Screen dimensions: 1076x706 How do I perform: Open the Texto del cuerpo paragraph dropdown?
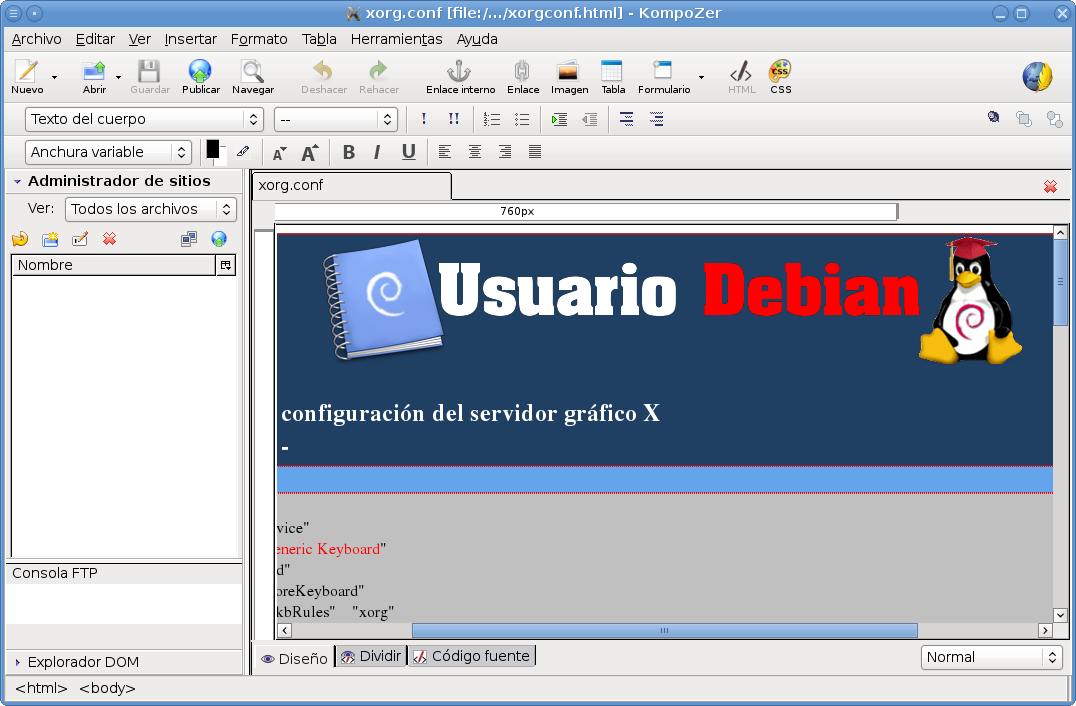[x=144, y=119]
